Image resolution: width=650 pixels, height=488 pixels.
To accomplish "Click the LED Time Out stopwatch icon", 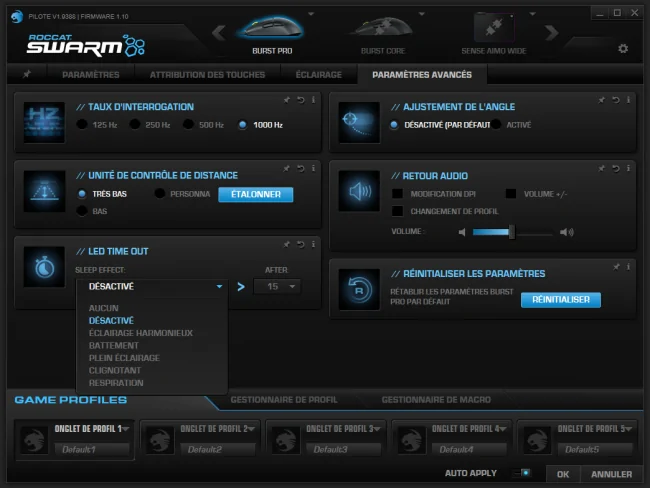I will 44,267.
